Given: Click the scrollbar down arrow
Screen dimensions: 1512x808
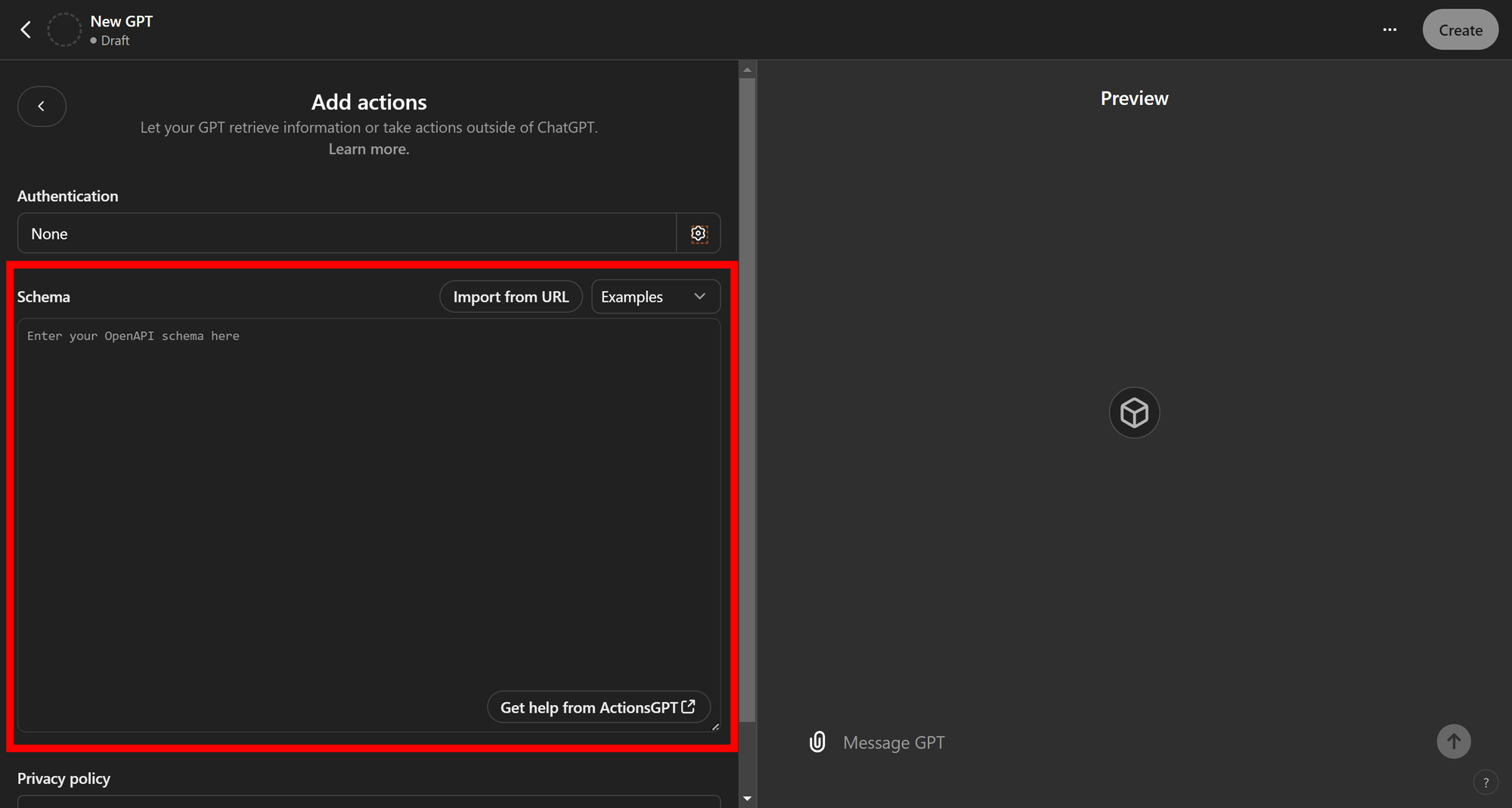Looking at the screenshot, I should click(747, 799).
